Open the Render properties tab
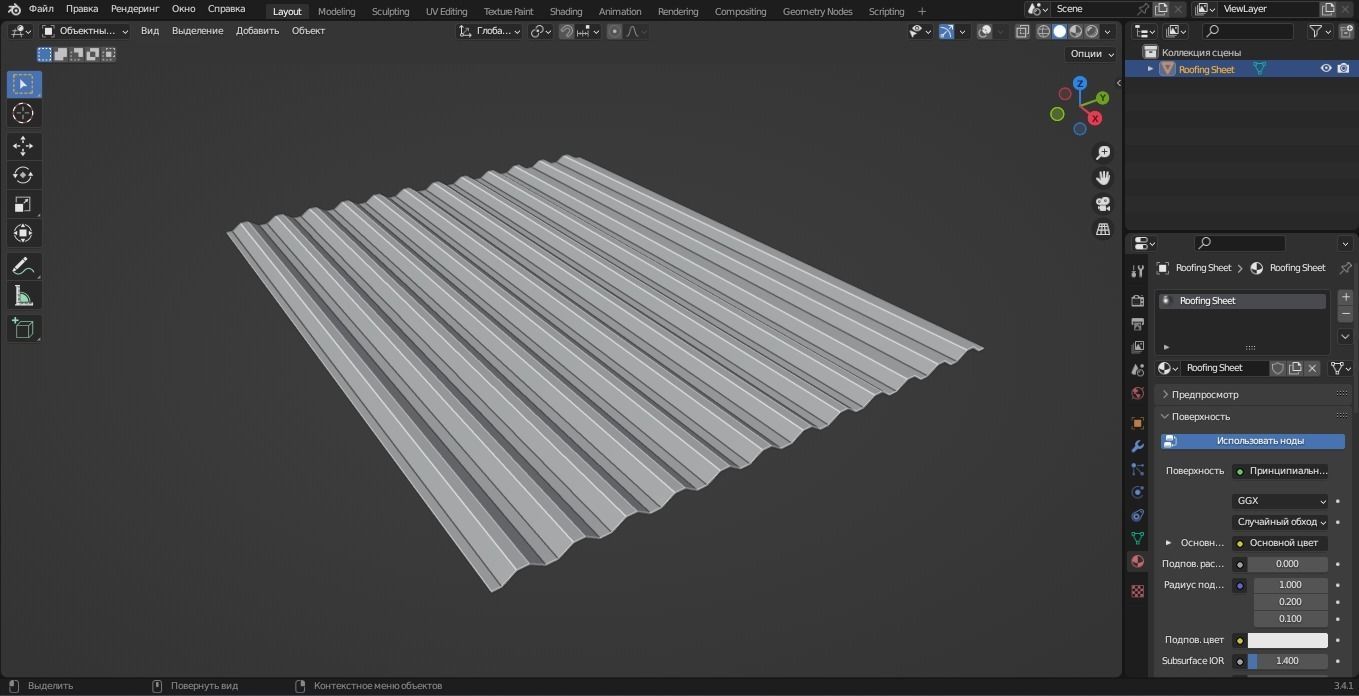 point(1137,301)
